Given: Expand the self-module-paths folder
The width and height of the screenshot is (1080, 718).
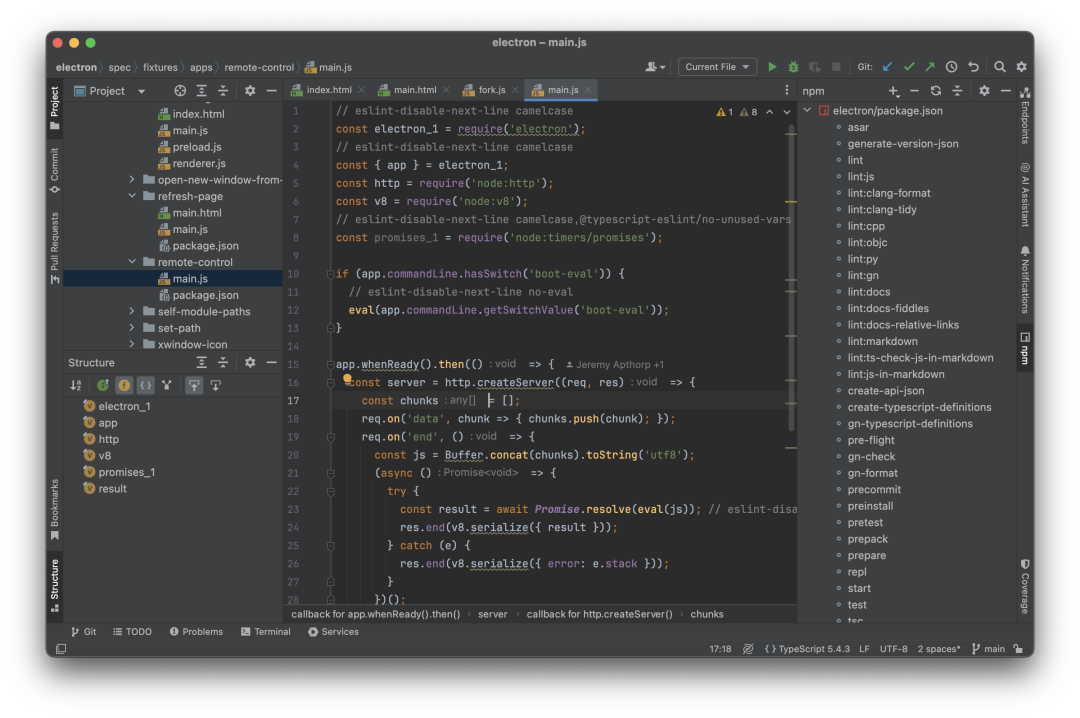Looking at the screenshot, I should coord(132,311).
